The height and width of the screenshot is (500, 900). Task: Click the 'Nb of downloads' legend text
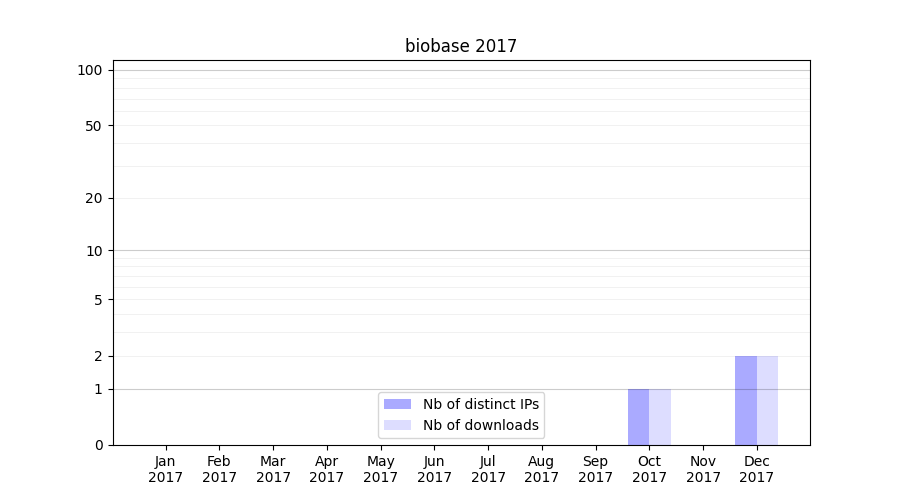click(480, 425)
